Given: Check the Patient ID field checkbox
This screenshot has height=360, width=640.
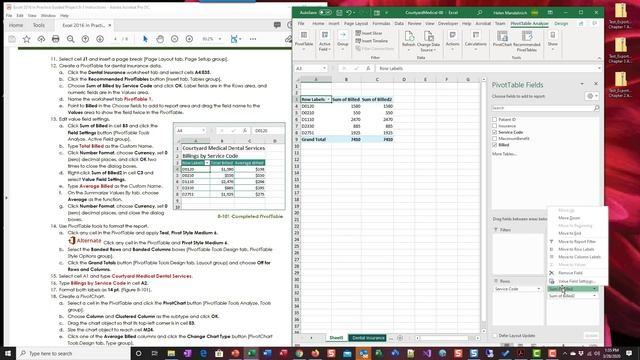Looking at the screenshot, I should point(495,120).
